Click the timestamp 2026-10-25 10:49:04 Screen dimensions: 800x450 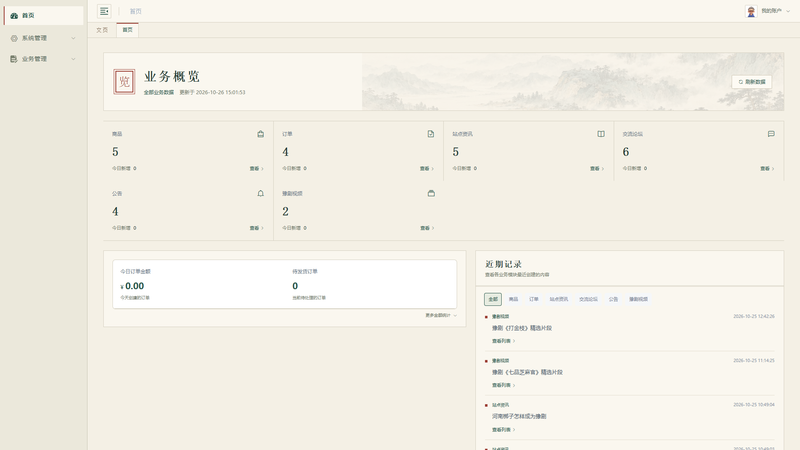click(x=754, y=405)
